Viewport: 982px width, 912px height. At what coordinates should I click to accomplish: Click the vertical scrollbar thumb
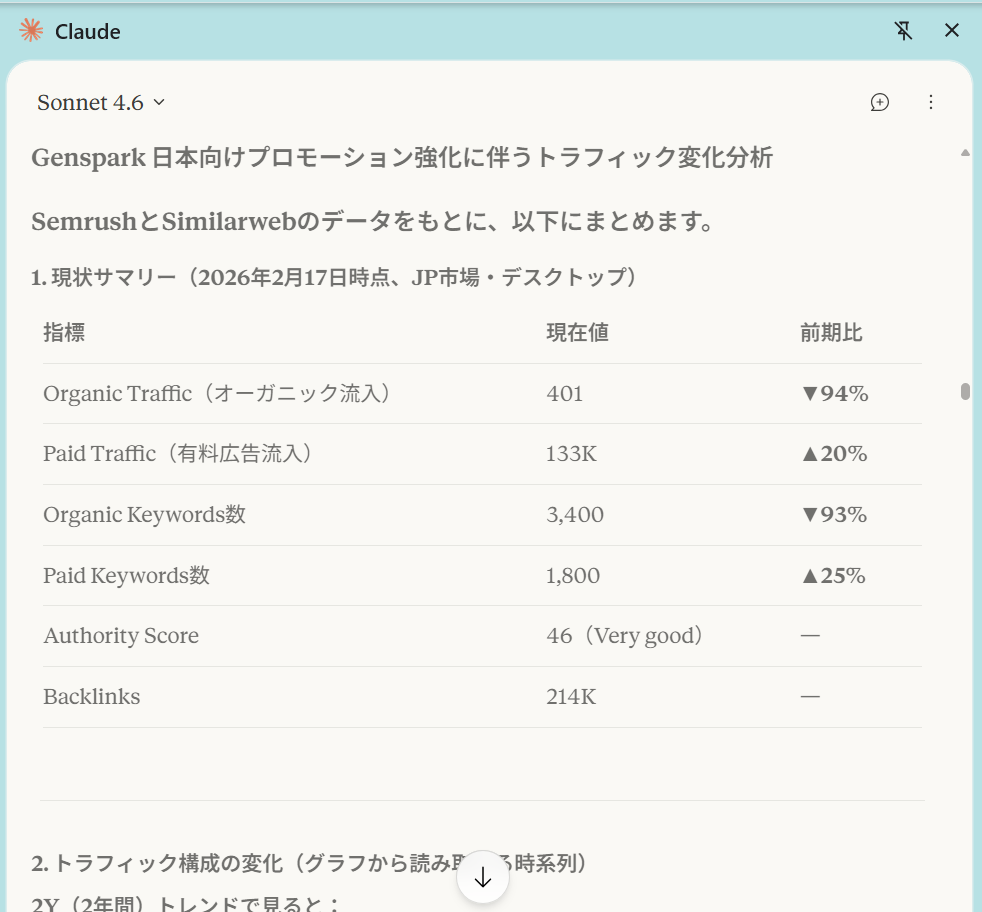[965, 391]
